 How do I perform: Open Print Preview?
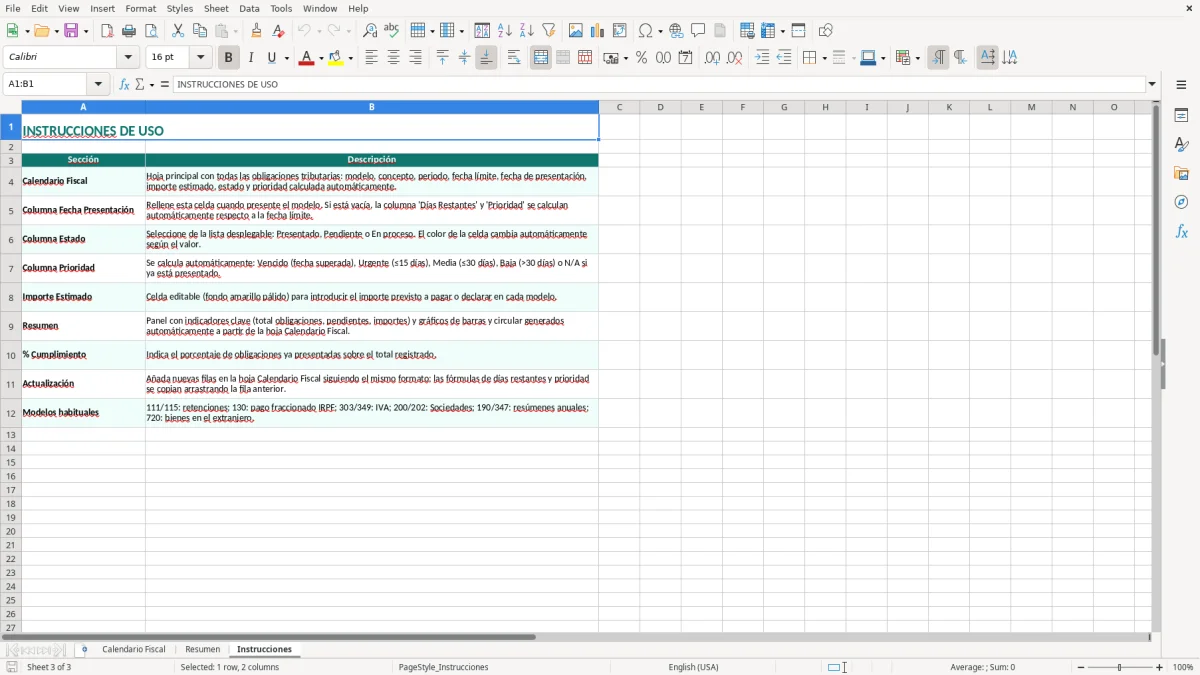pos(151,31)
